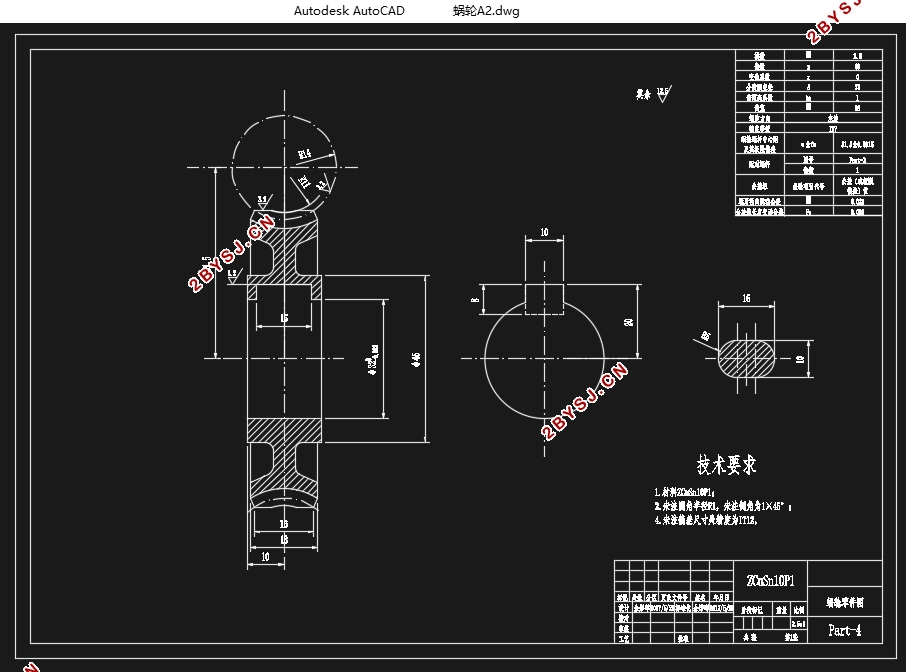Select the "15" width dimension inside the hub

[x=284, y=318]
